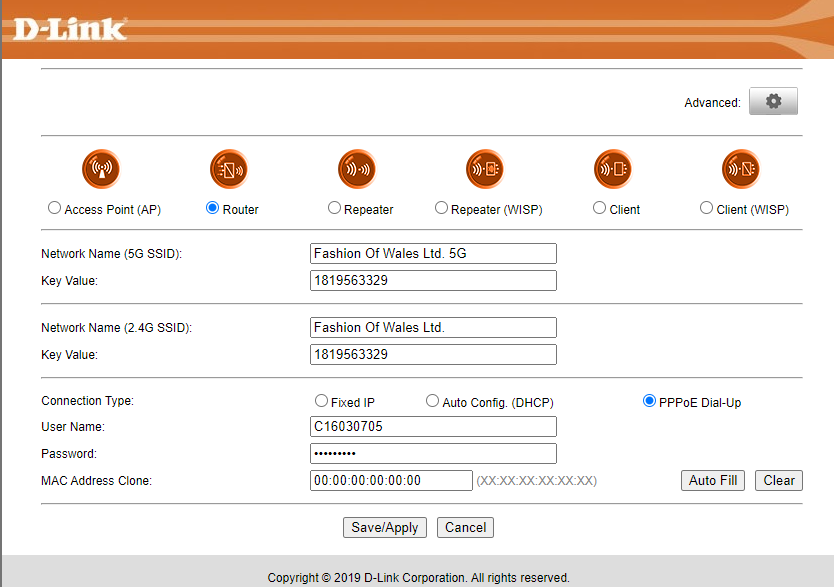Select the Client (WISP) radio button

click(707, 208)
